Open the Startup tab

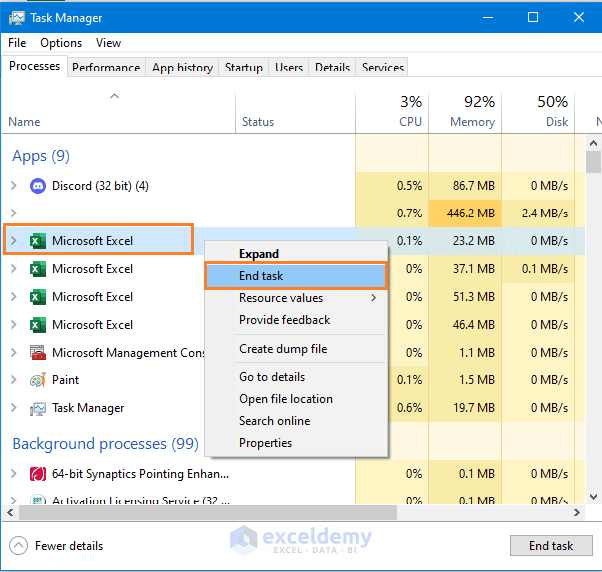[x=243, y=68]
